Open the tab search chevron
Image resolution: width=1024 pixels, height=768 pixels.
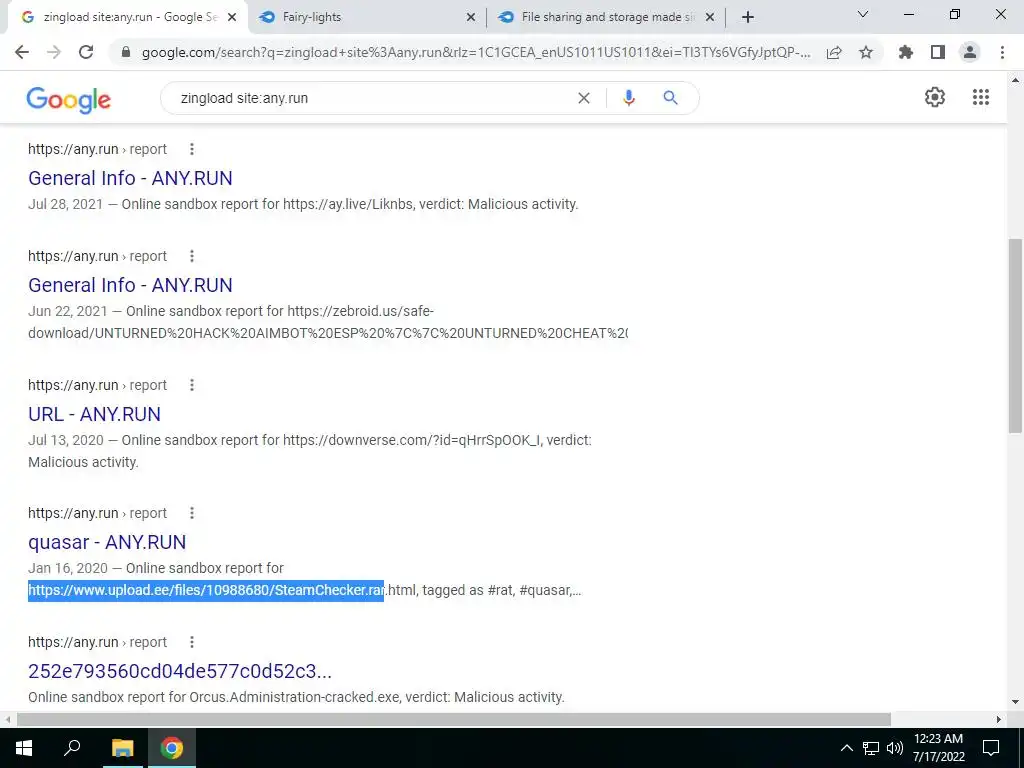click(863, 14)
